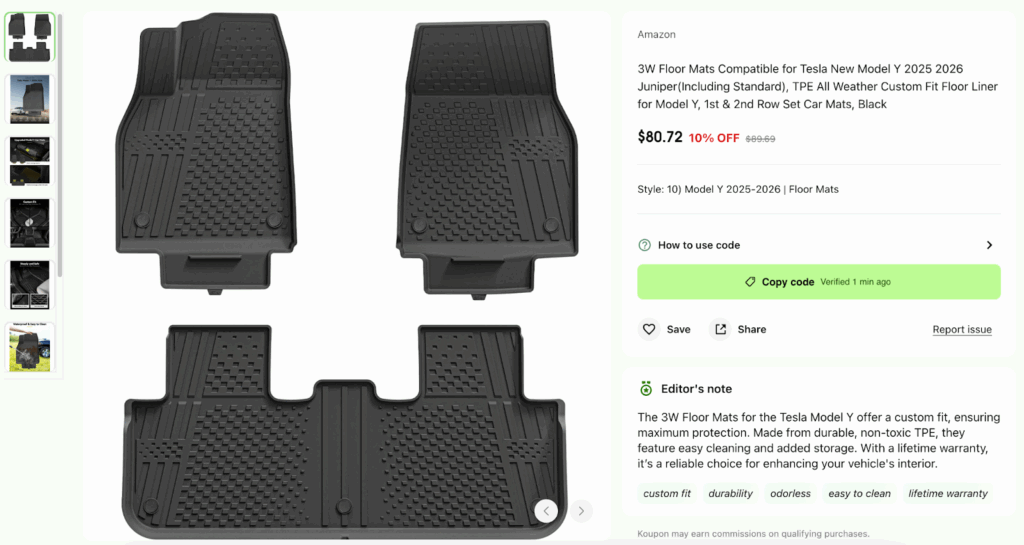Select the fifth thumbnail image
1024x545 pixels.
(x=30, y=285)
